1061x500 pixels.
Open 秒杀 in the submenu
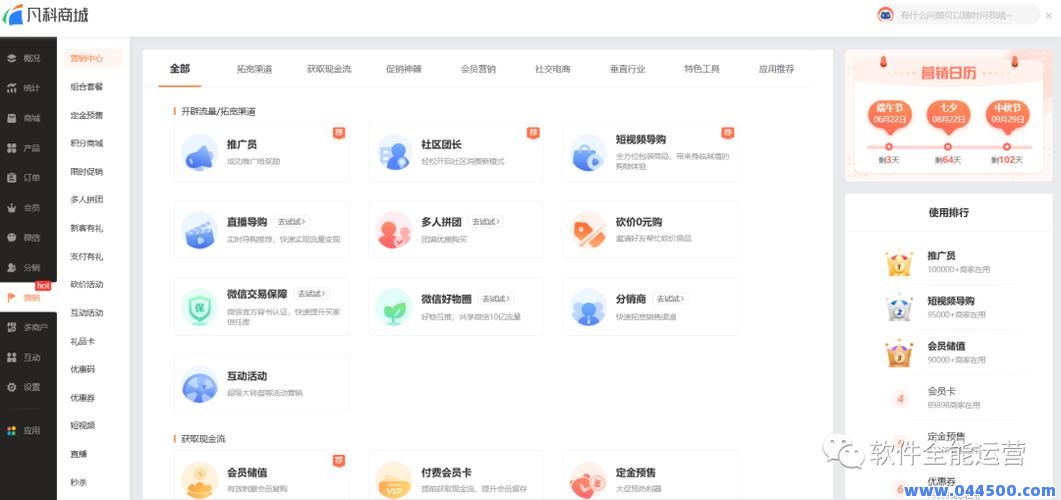coord(78,482)
